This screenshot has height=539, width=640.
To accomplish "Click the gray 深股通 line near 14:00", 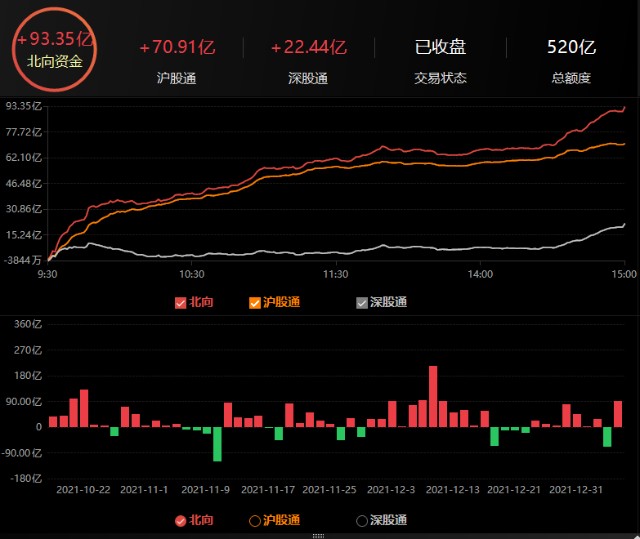I will pos(481,247).
